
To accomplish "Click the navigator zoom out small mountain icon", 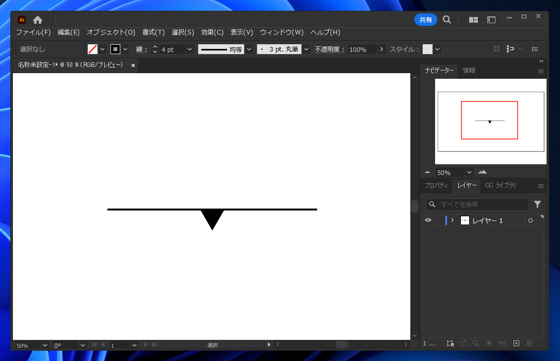I will pyautogui.click(x=428, y=172).
